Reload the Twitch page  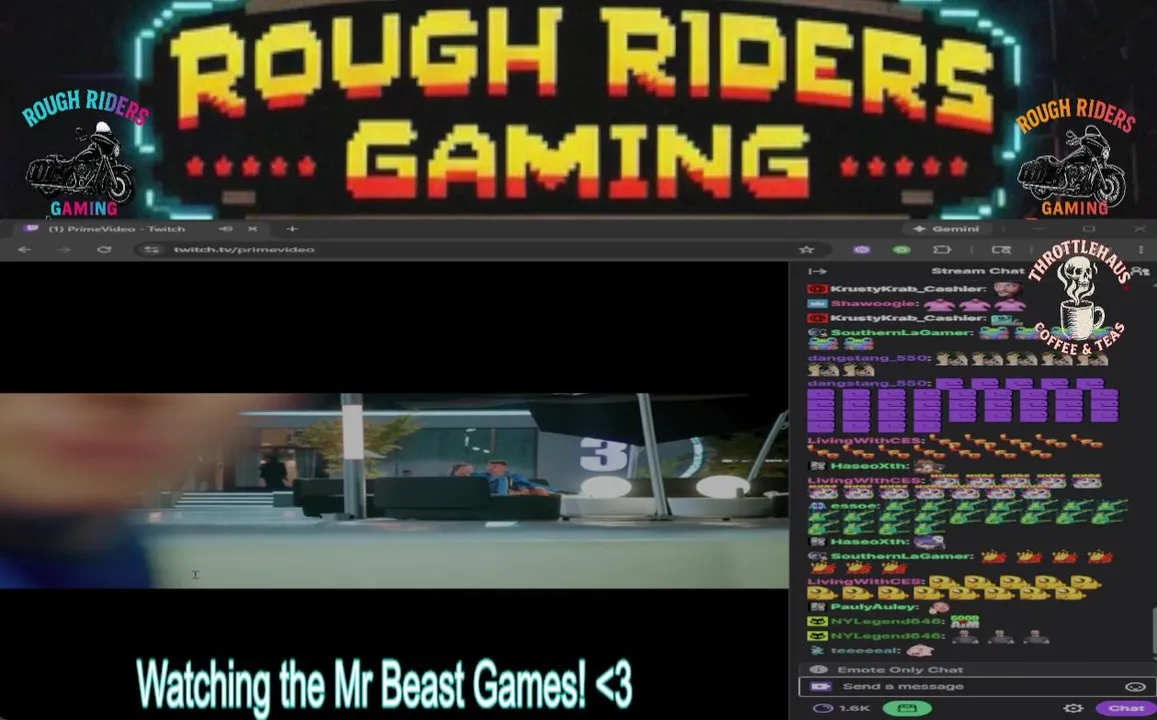(x=104, y=249)
